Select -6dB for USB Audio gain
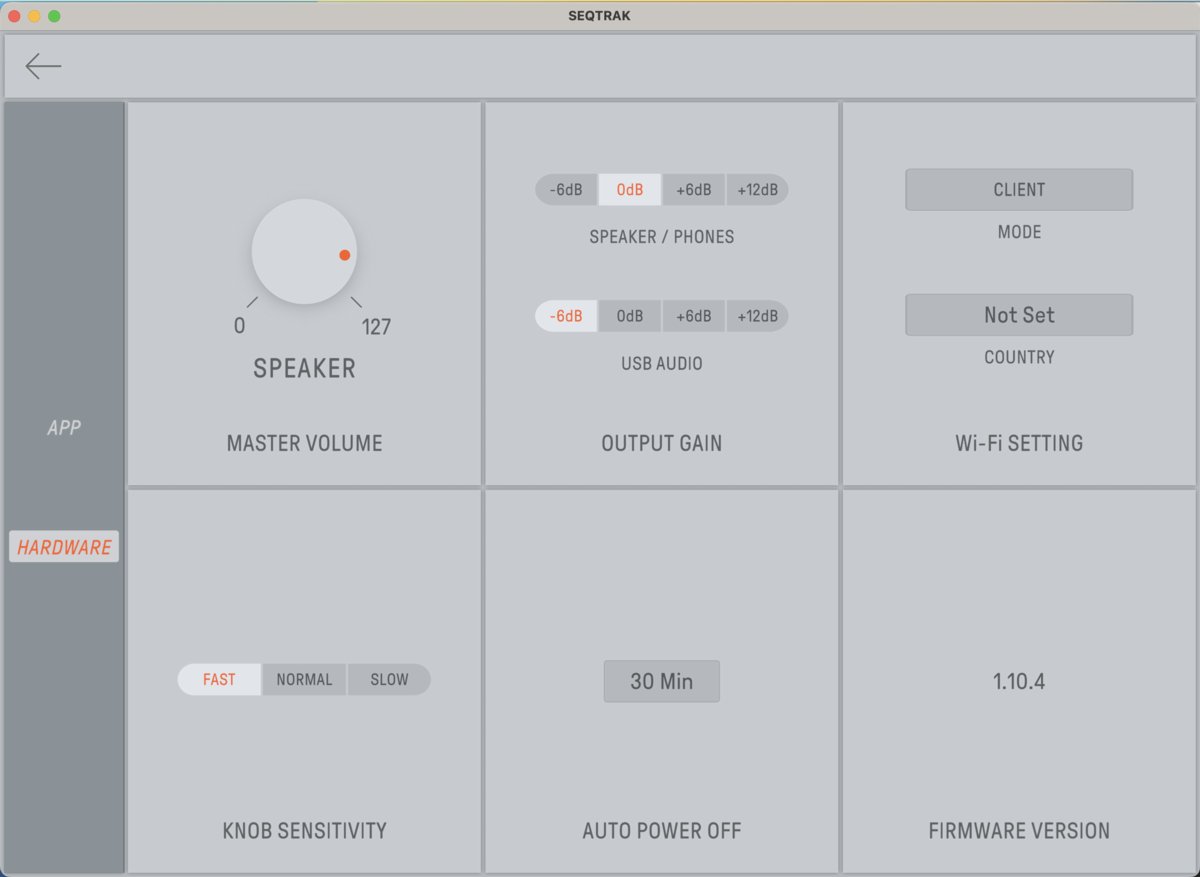This screenshot has width=1200, height=877. 566,316
